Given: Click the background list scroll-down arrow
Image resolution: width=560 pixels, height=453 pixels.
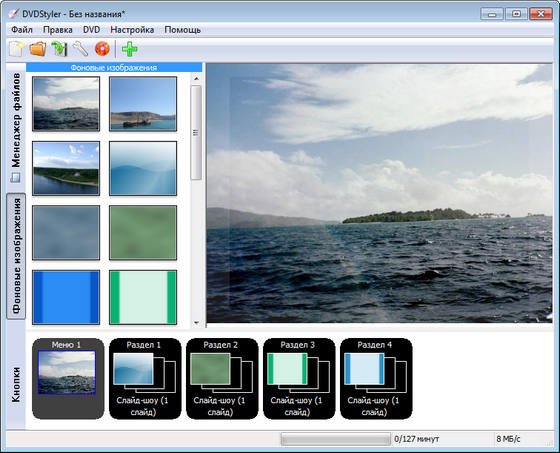Looking at the screenshot, I should (x=196, y=323).
